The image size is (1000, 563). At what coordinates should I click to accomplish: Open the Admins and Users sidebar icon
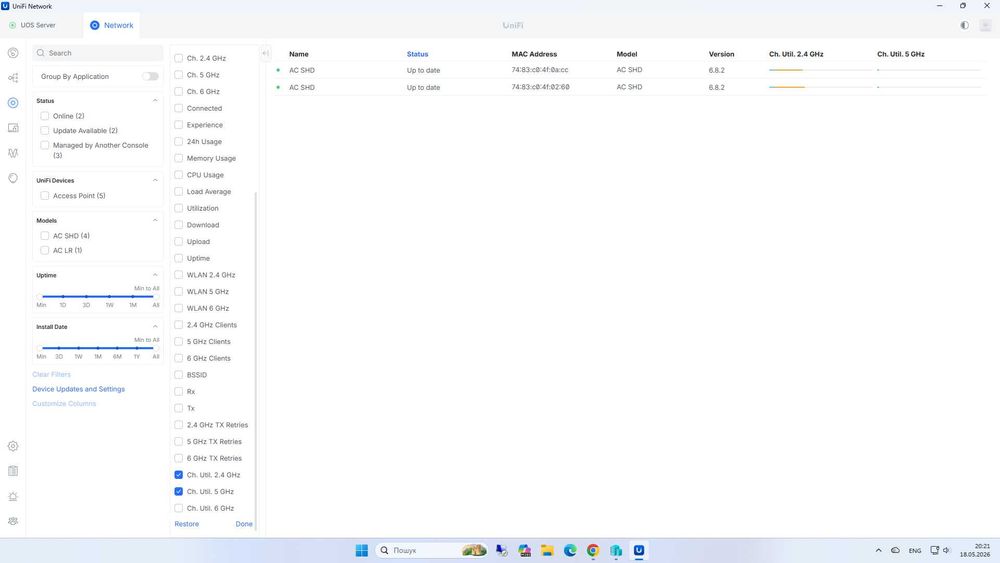tap(13, 521)
